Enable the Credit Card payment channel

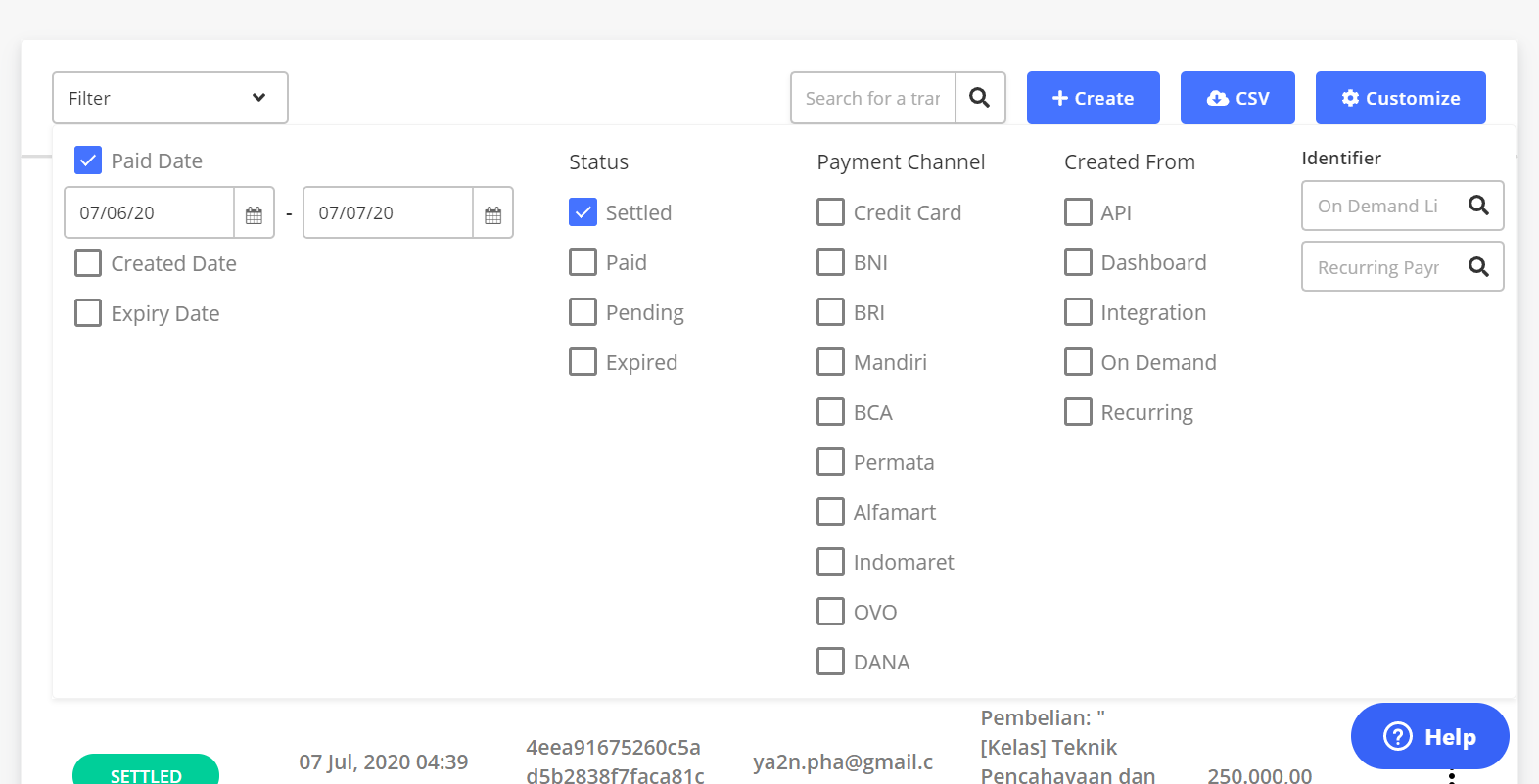[x=830, y=212]
